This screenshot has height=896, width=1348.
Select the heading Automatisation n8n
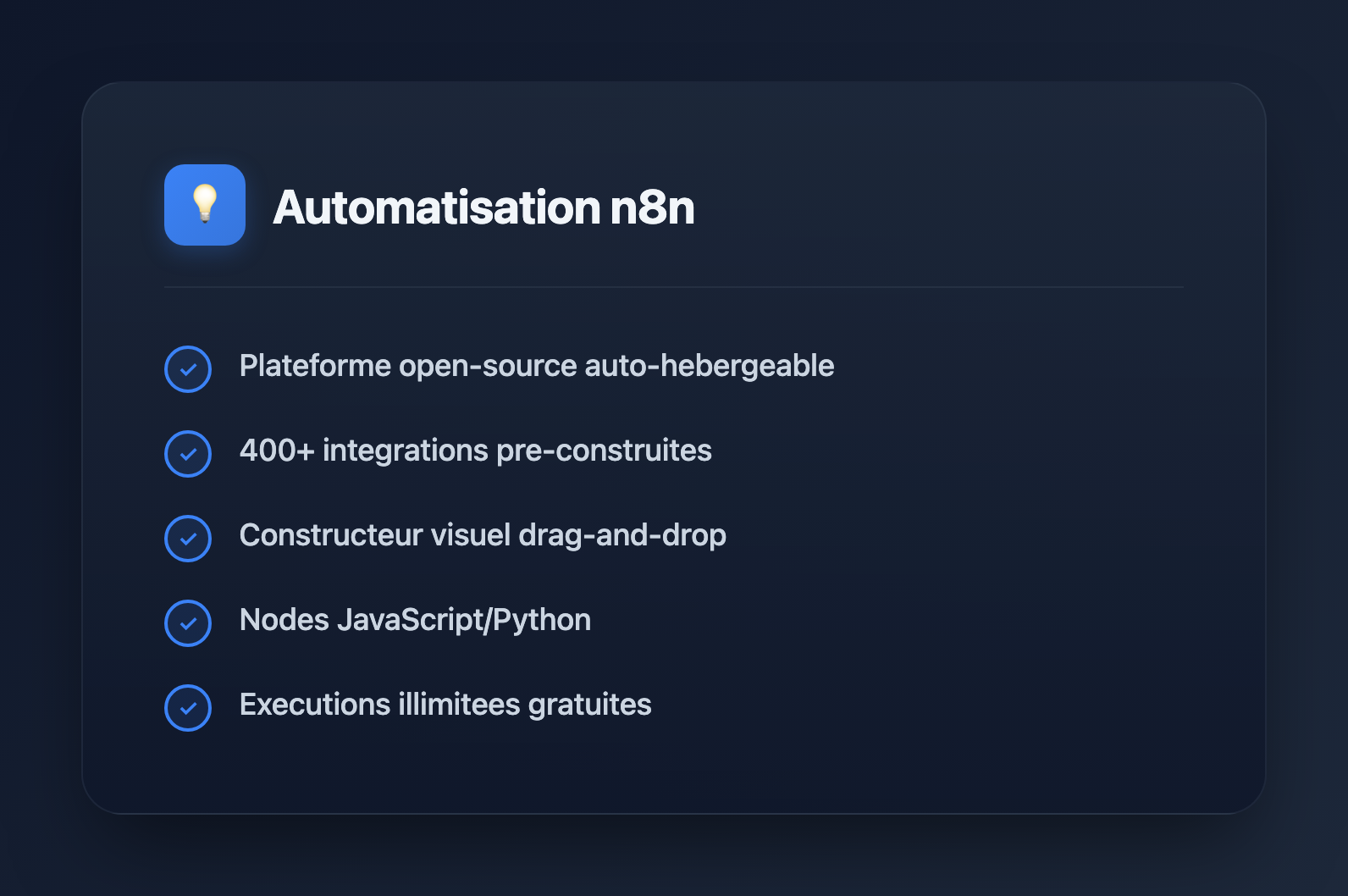[x=483, y=207]
